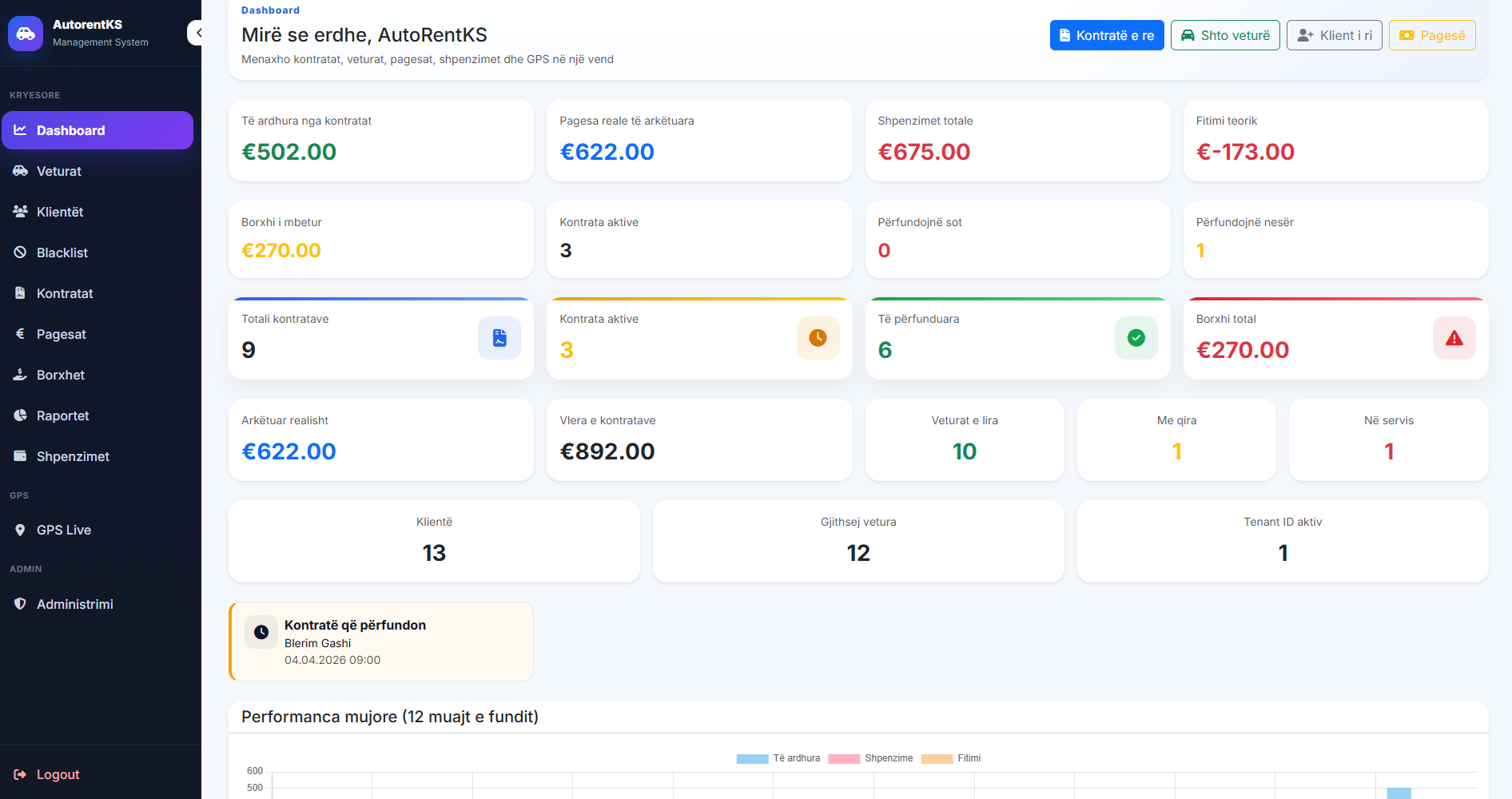This screenshot has width=1512, height=799.
Task: Click the Tenant ID aktiv value
Action: pos(1283,553)
